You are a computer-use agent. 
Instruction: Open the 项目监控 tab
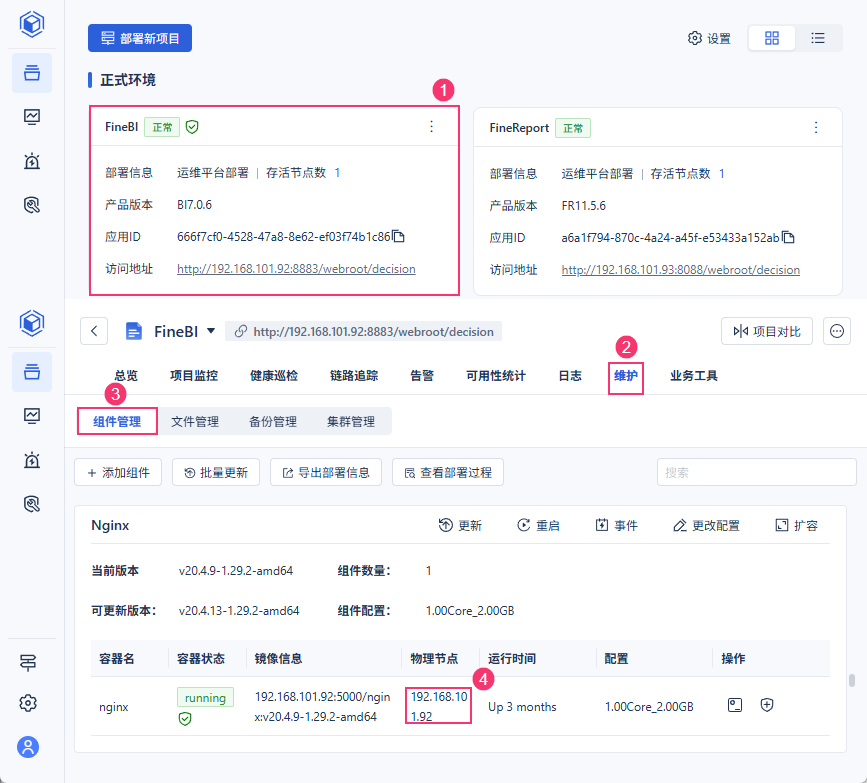194,376
